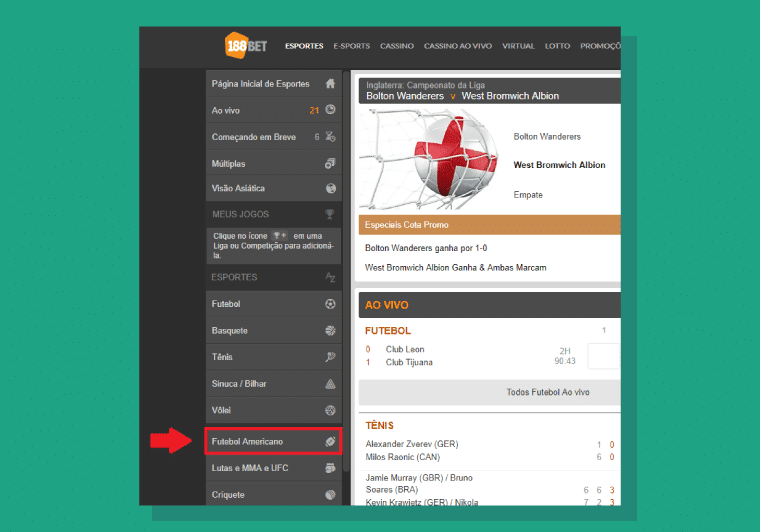This screenshot has height=532, width=760.
Task: Click the billiard rack icon for Sinuca / Bilhar
Action: click(x=330, y=384)
